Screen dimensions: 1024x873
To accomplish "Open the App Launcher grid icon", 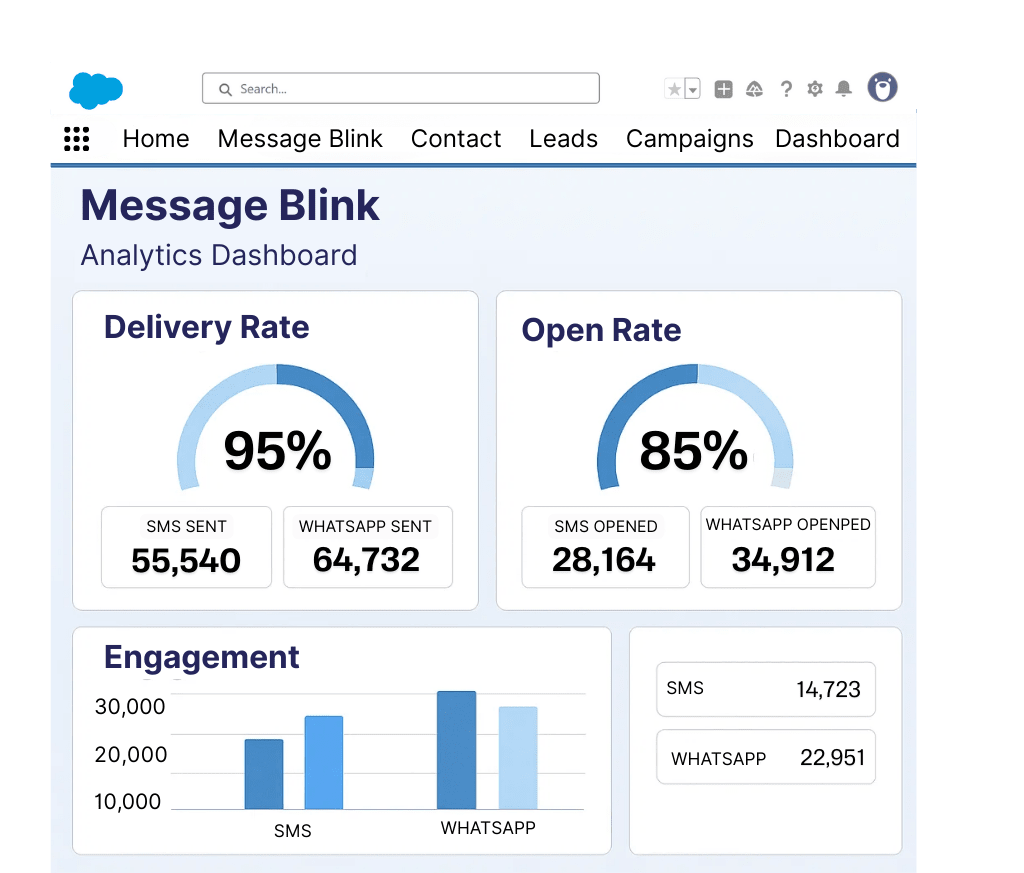I will click(x=77, y=139).
